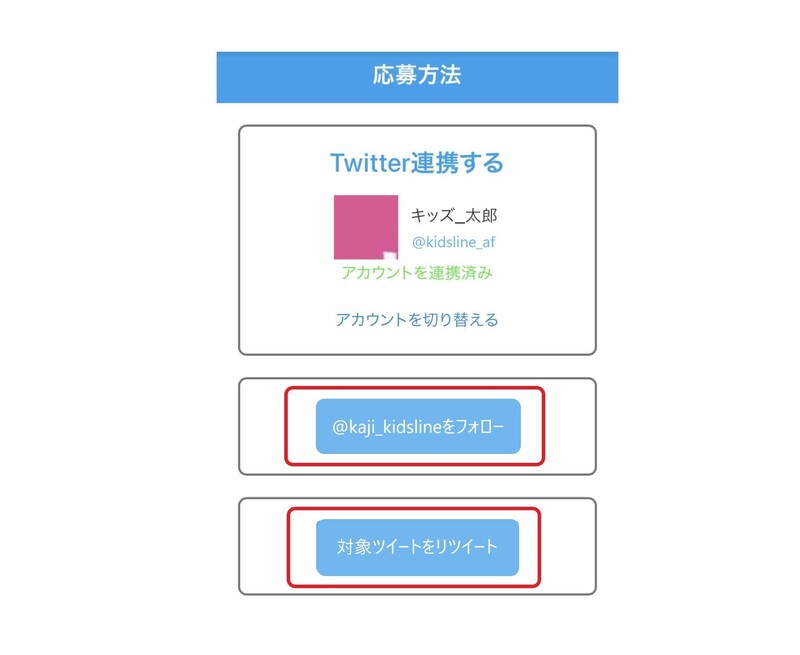Image resolution: width=800 pixels, height=655 pixels.
Task: Click the gray card border around the follow section
Action: [240, 426]
